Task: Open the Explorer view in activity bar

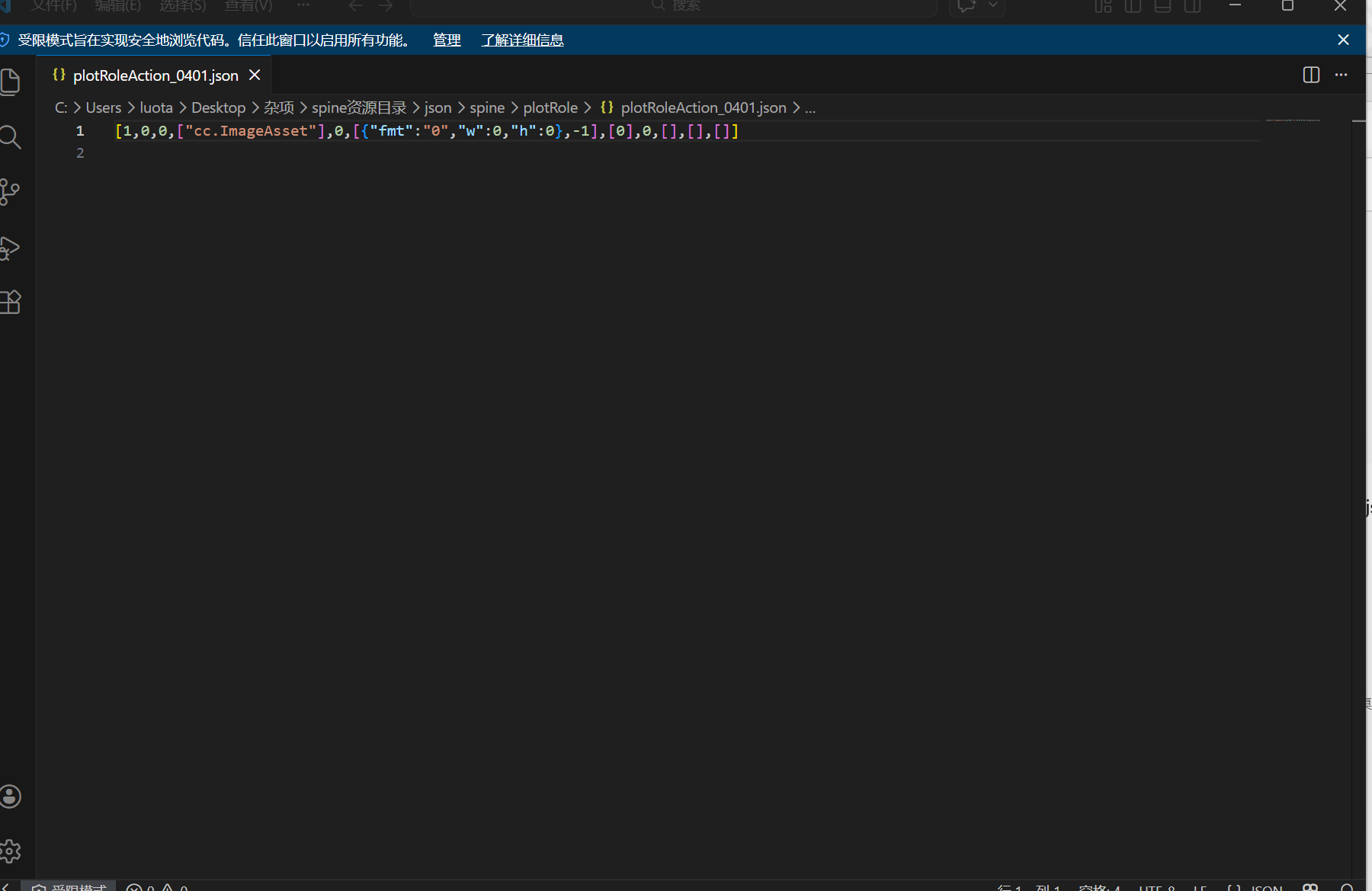Action: click(11, 82)
